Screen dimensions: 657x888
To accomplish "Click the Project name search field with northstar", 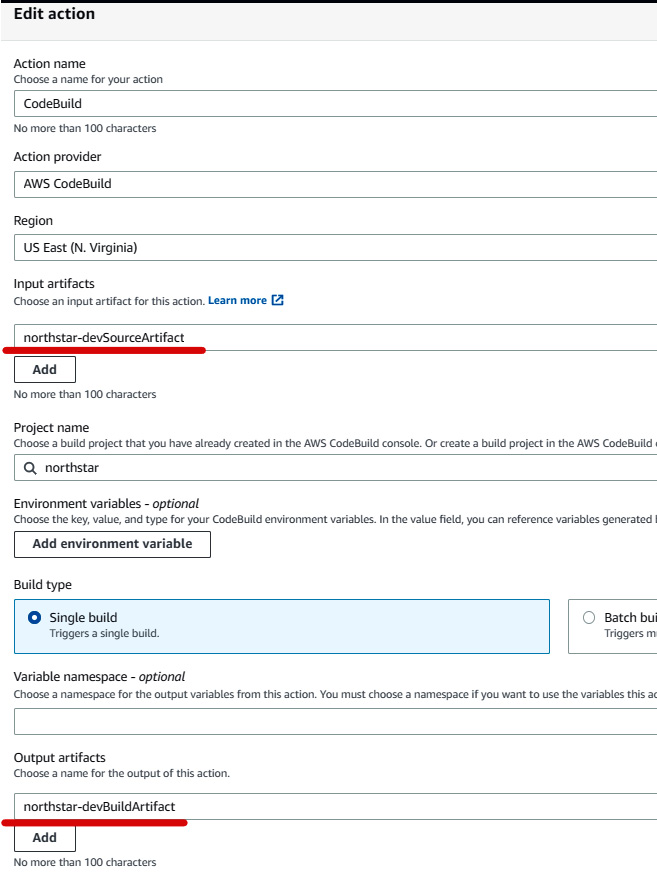I will coord(335,468).
